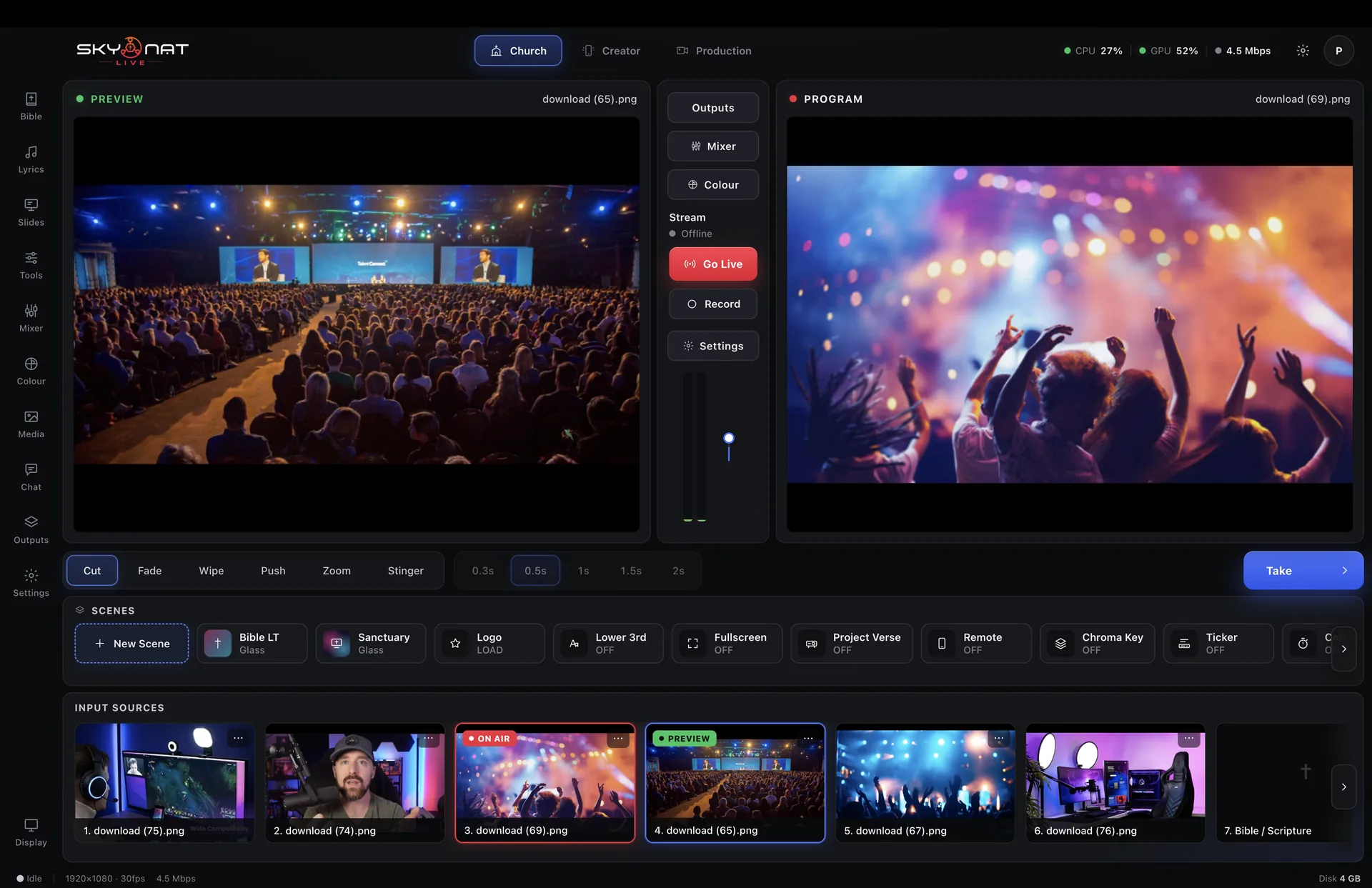1372x888 pixels.
Task: Open the Colour icon in the left sidebar
Action: (31, 371)
